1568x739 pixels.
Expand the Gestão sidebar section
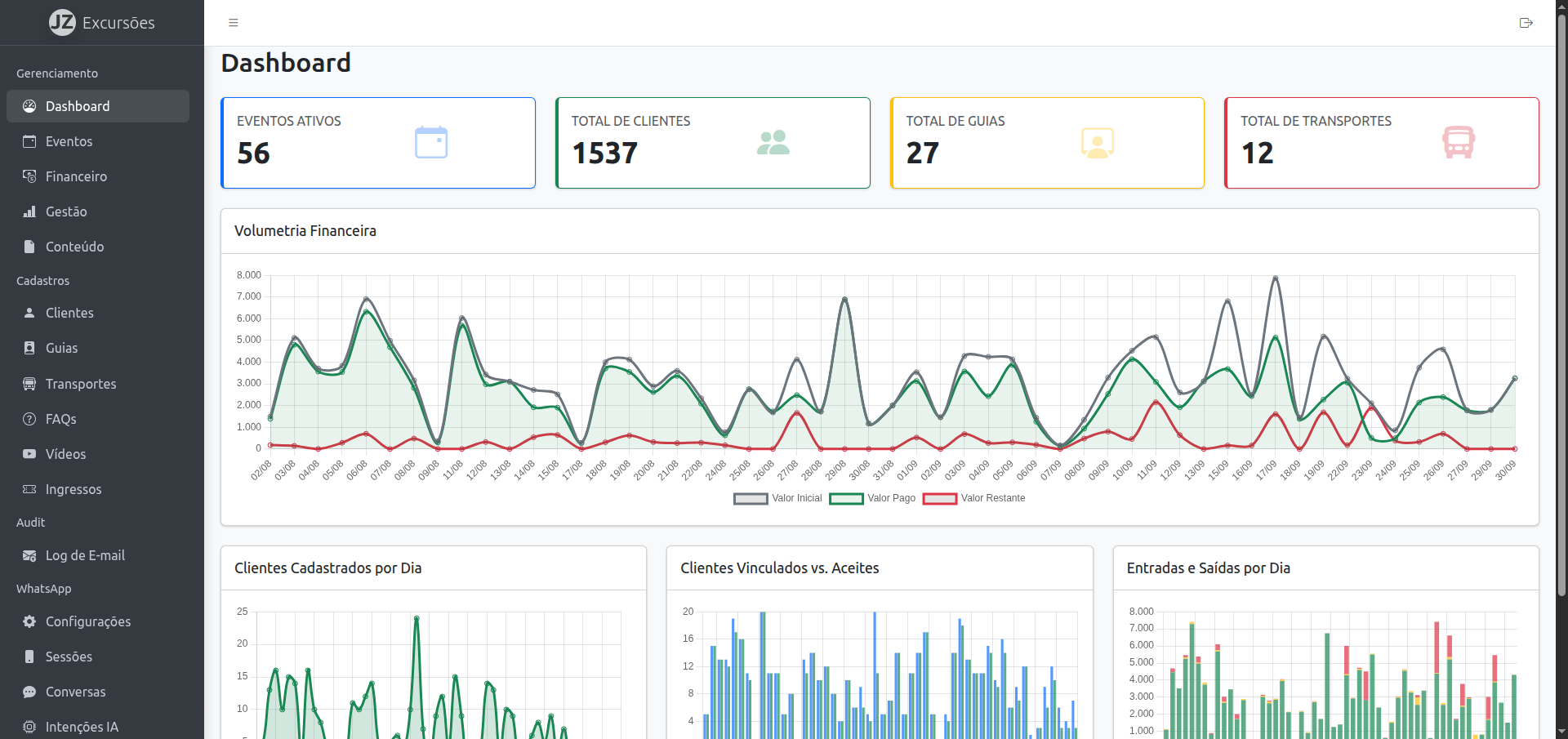(x=66, y=211)
